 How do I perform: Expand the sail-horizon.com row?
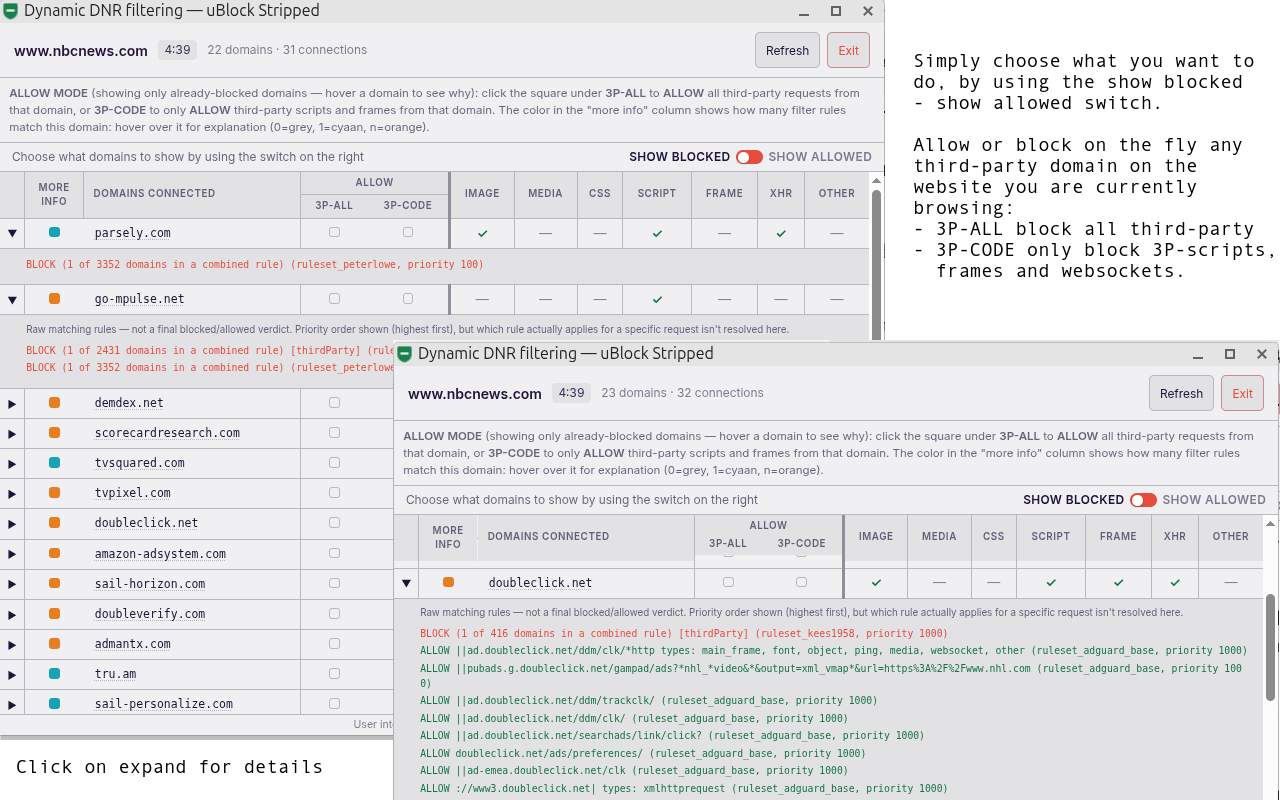click(13, 584)
